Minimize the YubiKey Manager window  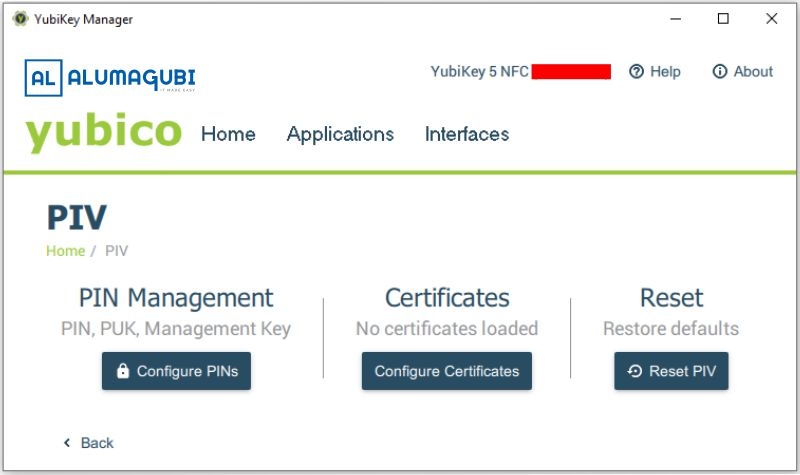(x=676, y=19)
